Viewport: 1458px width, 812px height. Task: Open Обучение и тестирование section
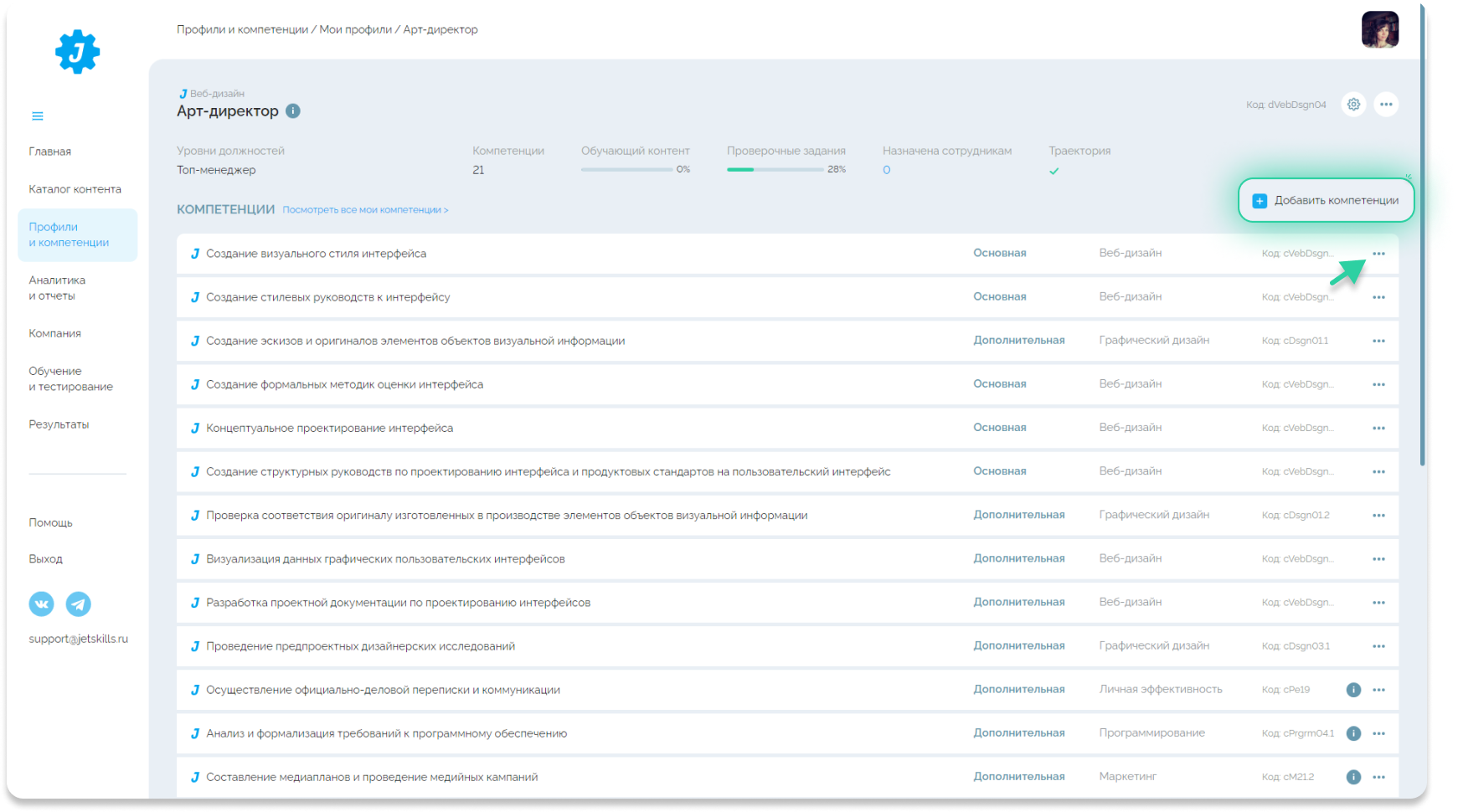[x=70, y=378]
